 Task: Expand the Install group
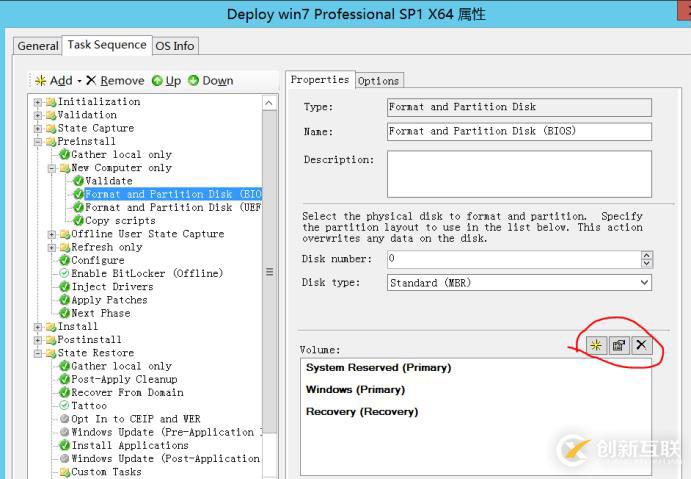tap(38, 327)
